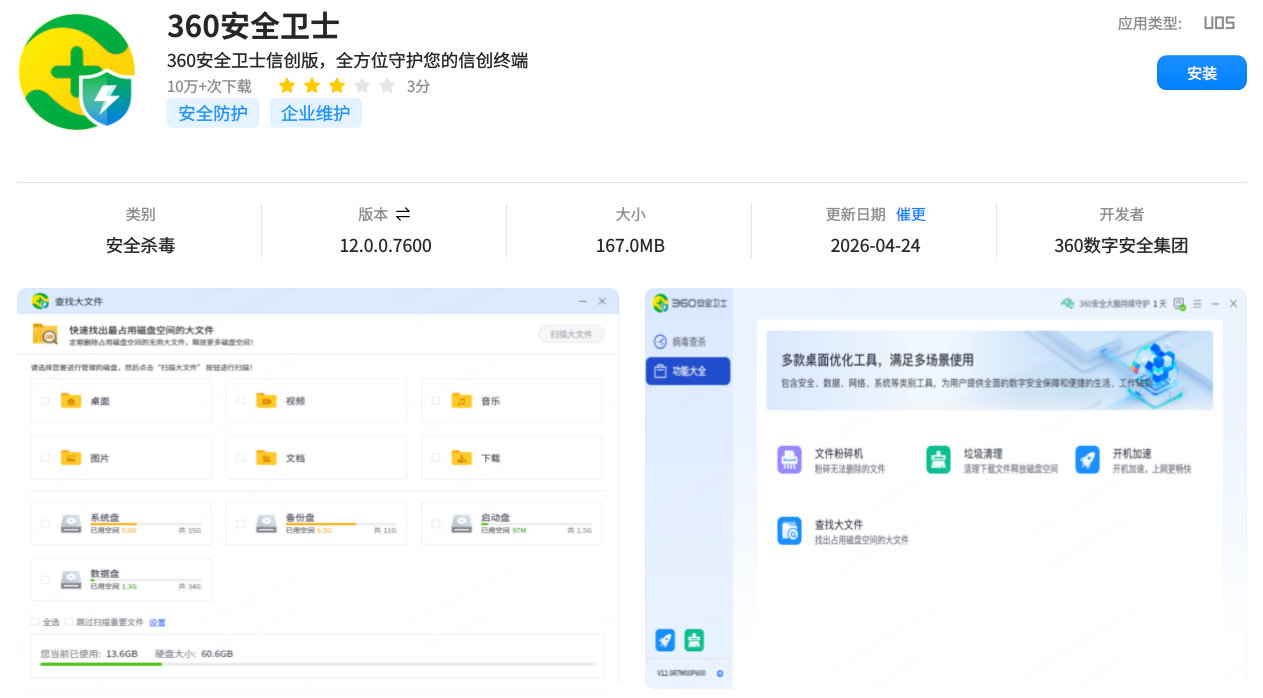
Task: Click the 数据盘 drive icon
Action: point(70,579)
